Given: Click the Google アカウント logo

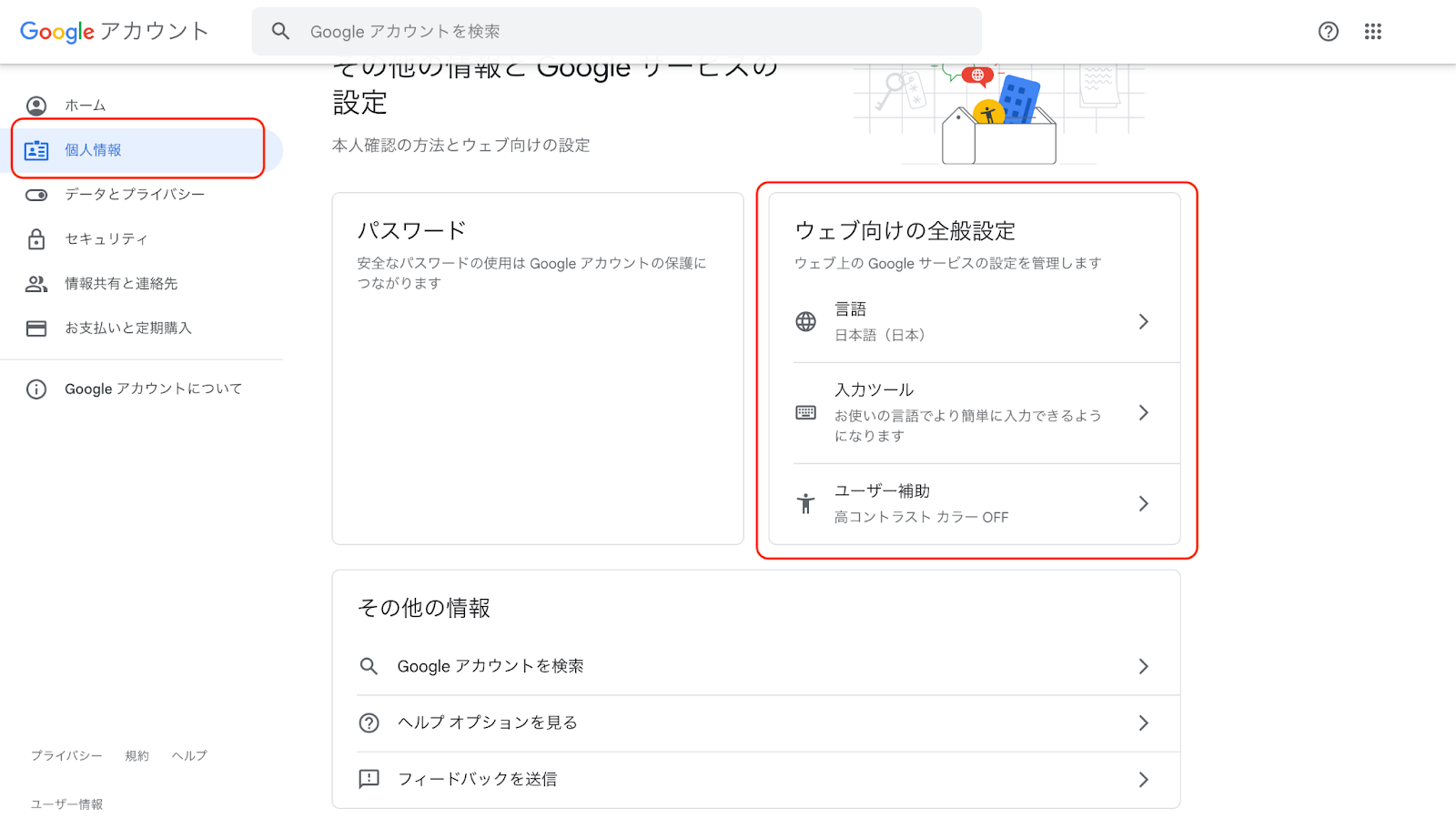Looking at the screenshot, I should coord(115,32).
